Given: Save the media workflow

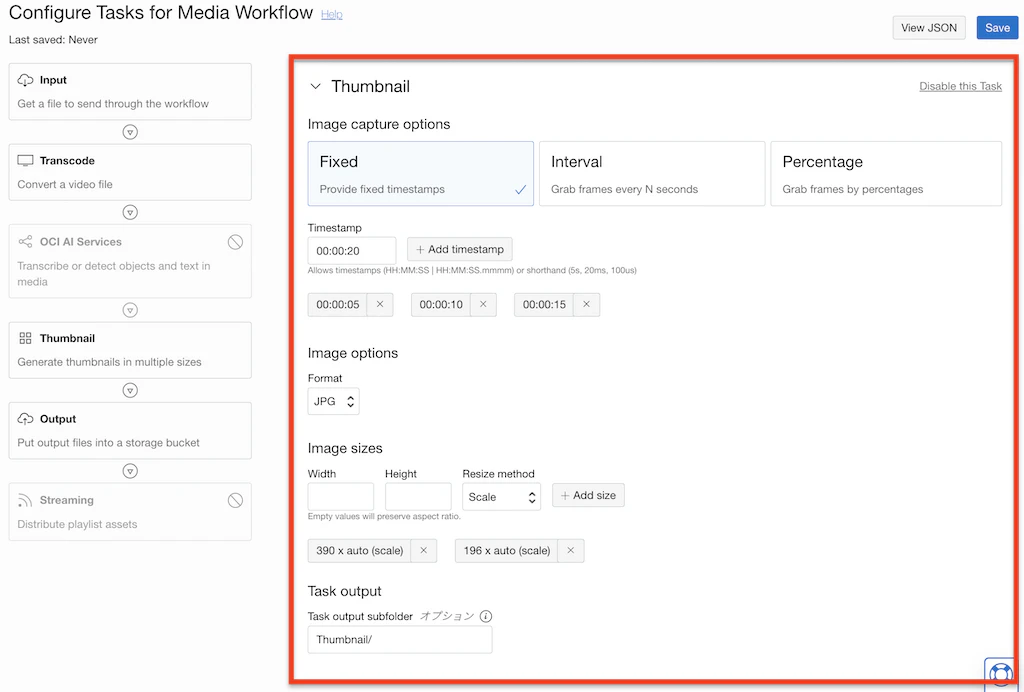Looking at the screenshot, I should coord(997,27).
